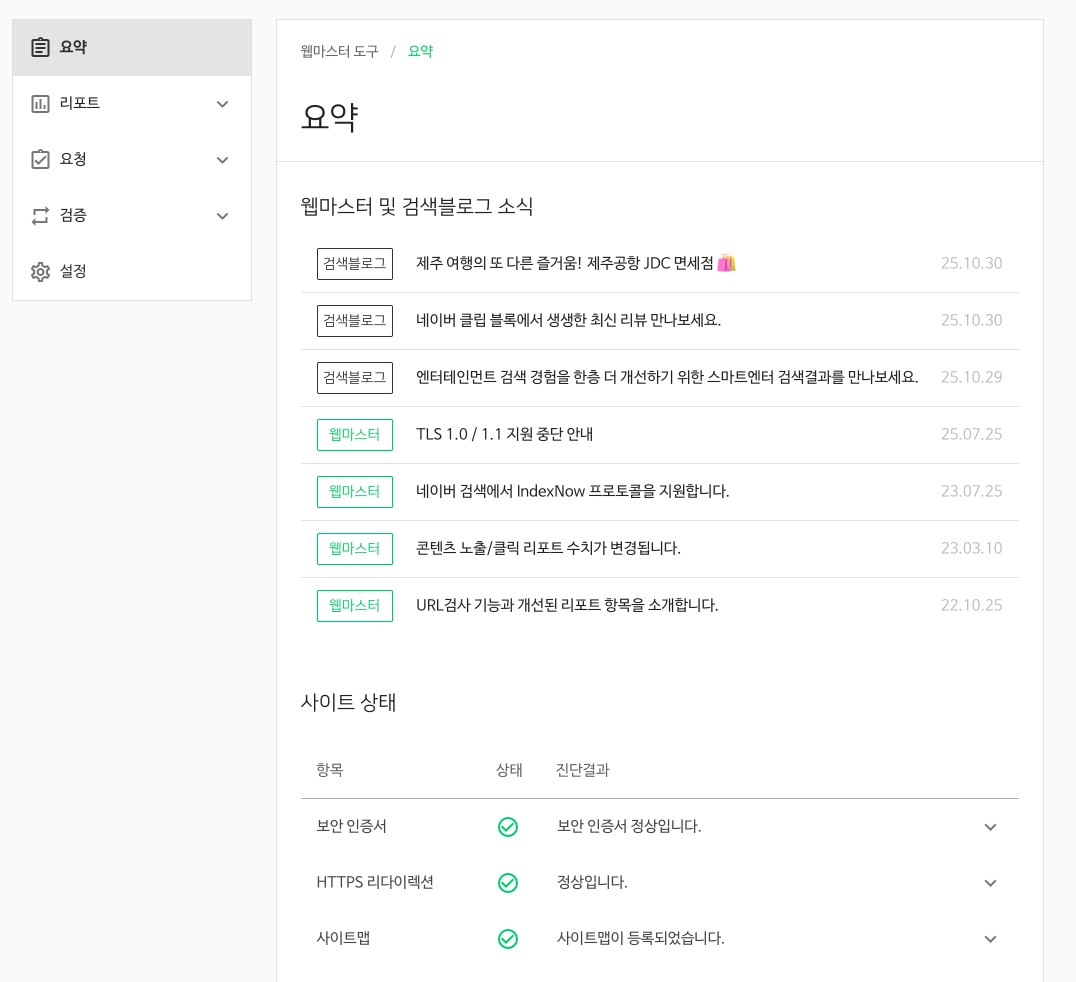Screen dimensions: 1076x982
Task: Click the green check icon beside HTTPS 리다이렉션
Action: (x=508, y=883)
